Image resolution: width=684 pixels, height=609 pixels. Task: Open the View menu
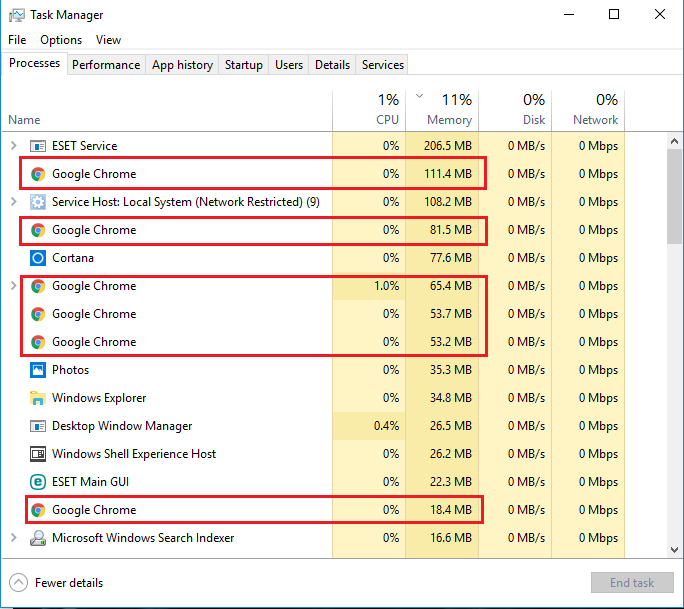tap(108, 40)
